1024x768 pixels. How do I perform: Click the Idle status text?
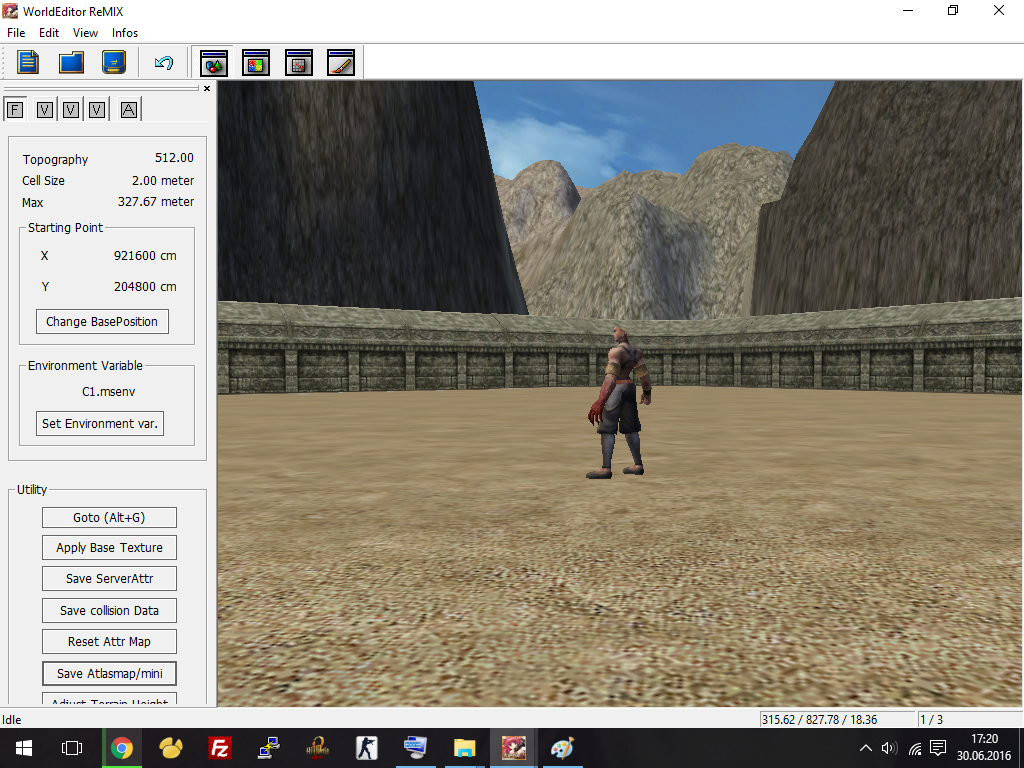pos(12,720)
